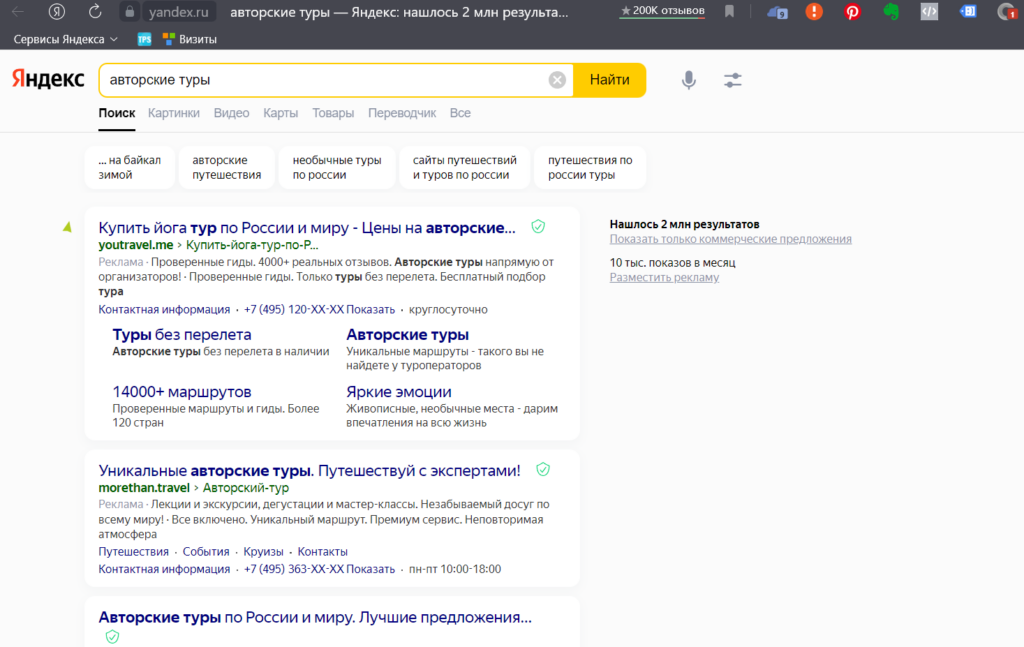Open youtravel.me domain link
The image size is (1024, 647).
136,245
